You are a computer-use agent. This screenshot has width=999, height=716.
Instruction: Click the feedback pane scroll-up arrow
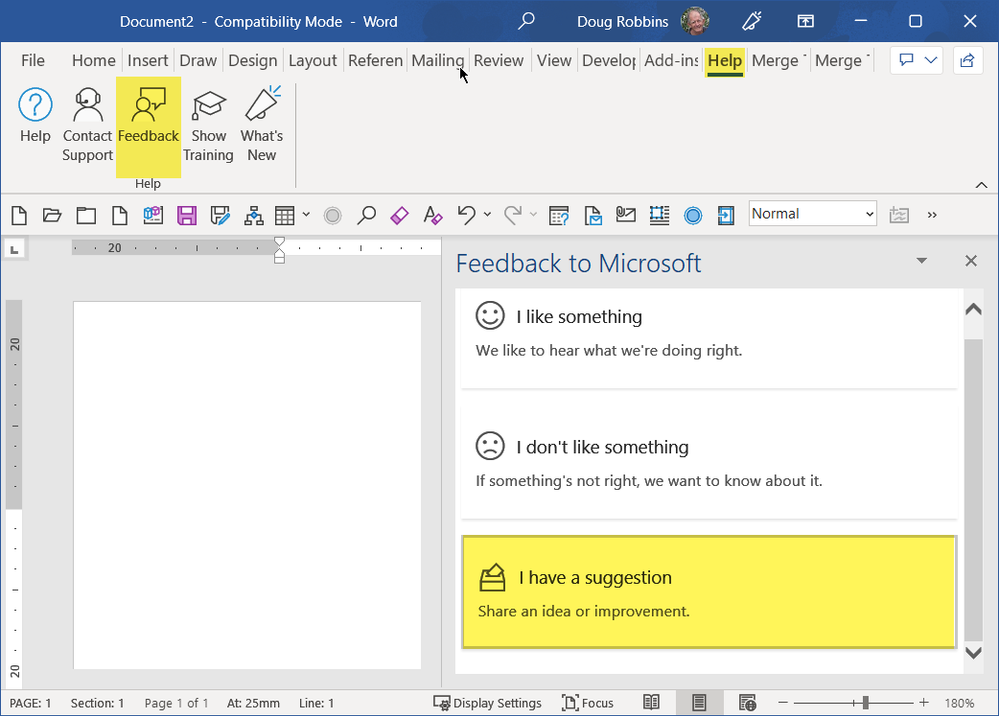coord(974,309)
